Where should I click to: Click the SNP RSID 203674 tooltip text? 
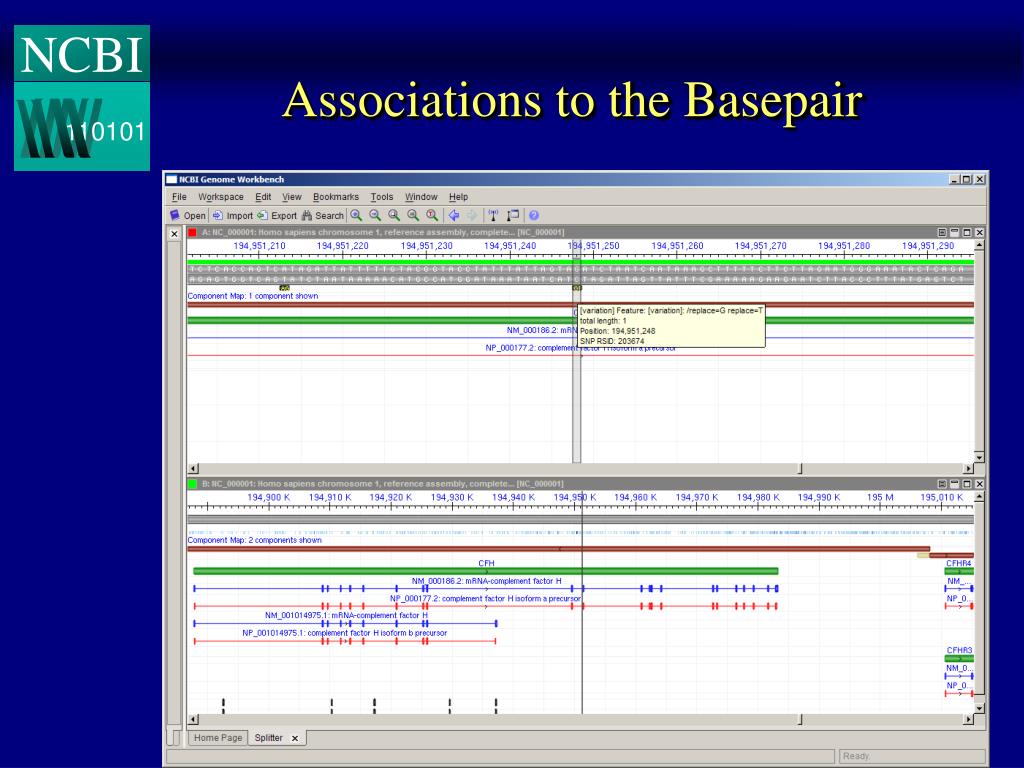(x=612, y=341)
